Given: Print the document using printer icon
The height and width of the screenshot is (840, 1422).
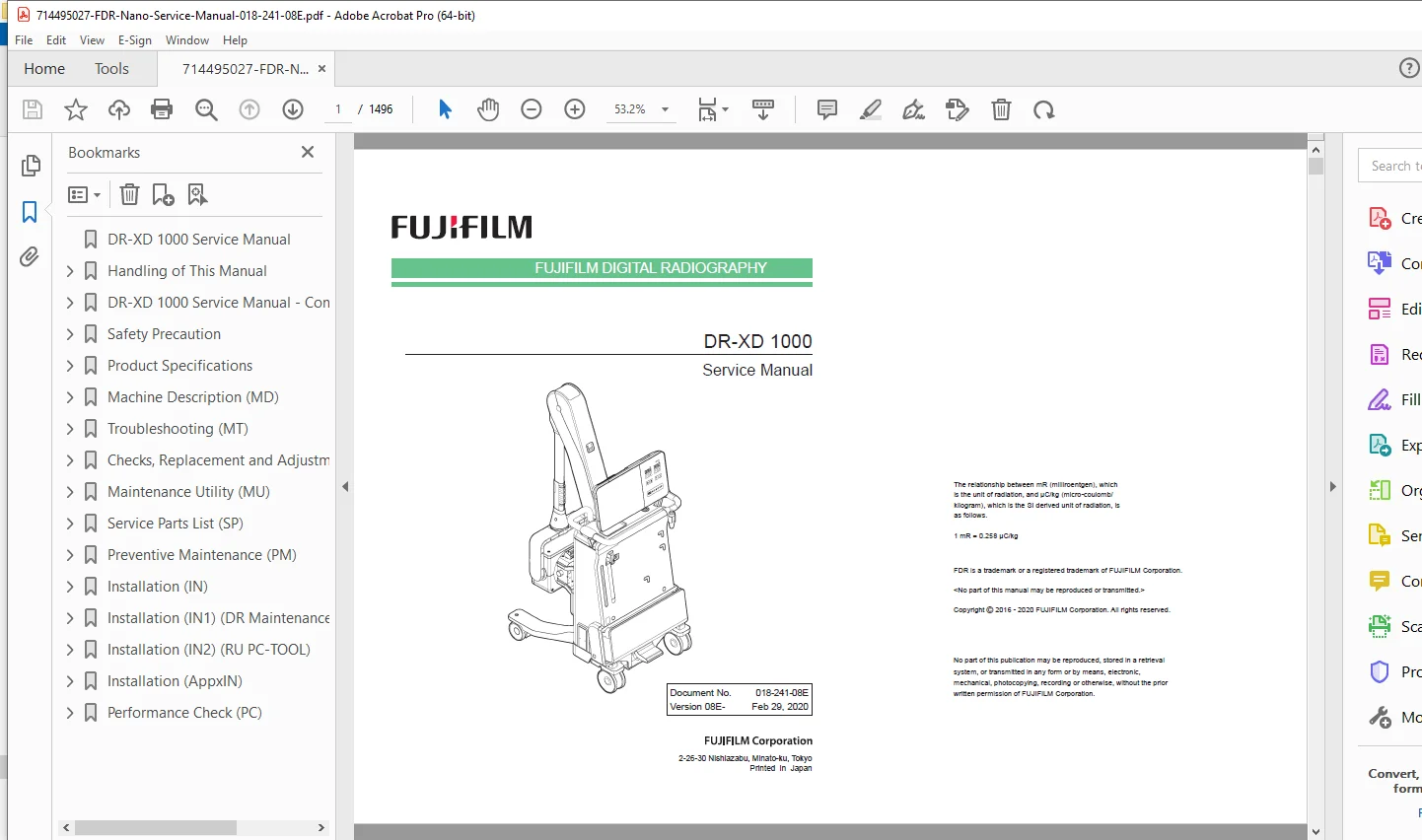Looking at the screenshot, I should pos(162,109).
